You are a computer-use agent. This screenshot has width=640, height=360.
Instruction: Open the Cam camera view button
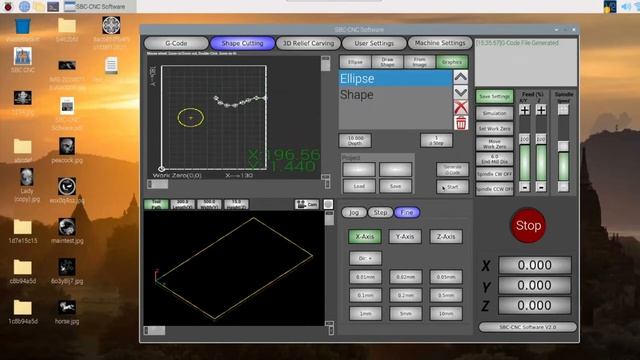click(307, 204)
